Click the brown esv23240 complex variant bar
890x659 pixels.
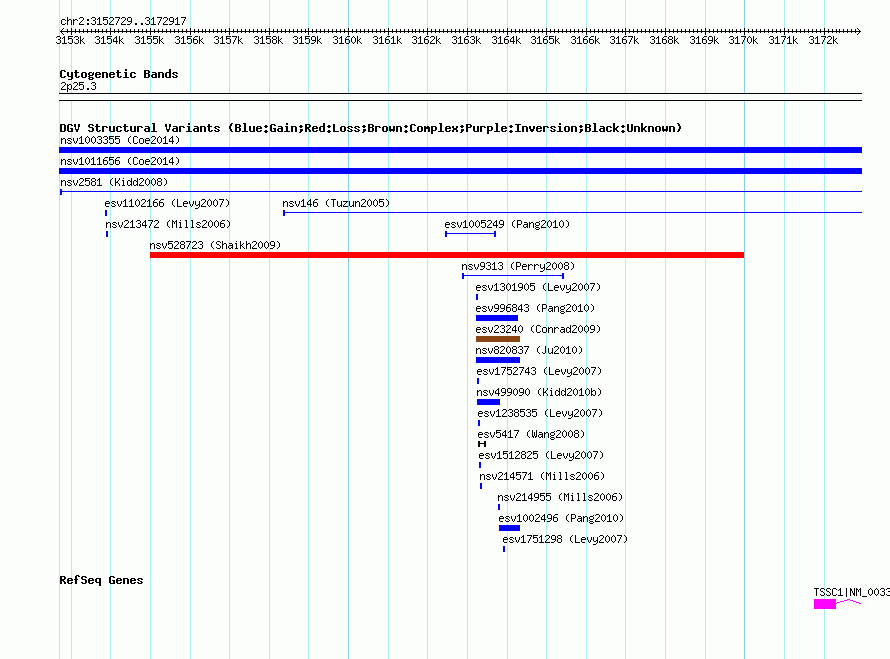[497, 339]
